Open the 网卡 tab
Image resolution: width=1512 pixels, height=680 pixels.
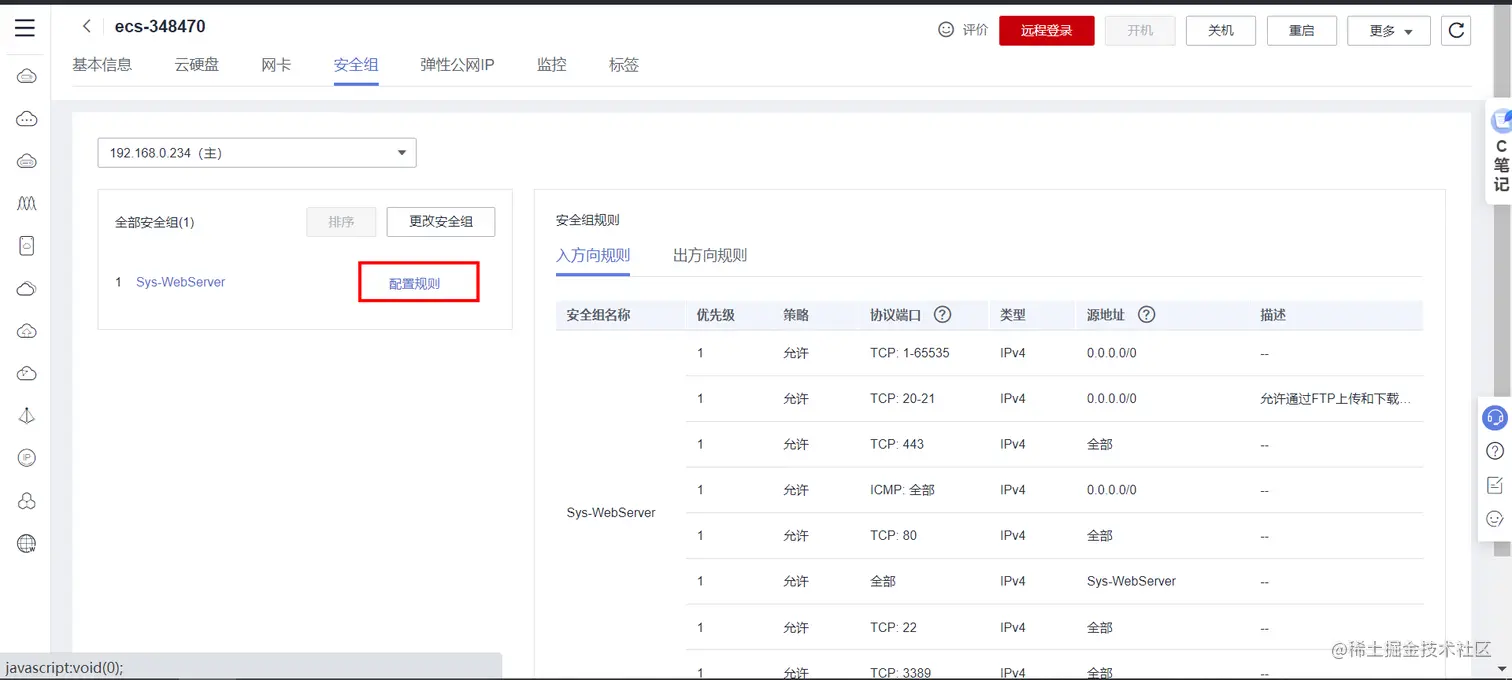tap(276, 65)
